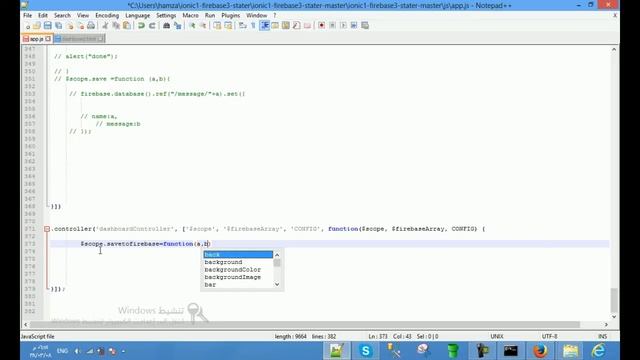
Task: Click the Save Recorded Macro icon
Action: pos(365,26)
